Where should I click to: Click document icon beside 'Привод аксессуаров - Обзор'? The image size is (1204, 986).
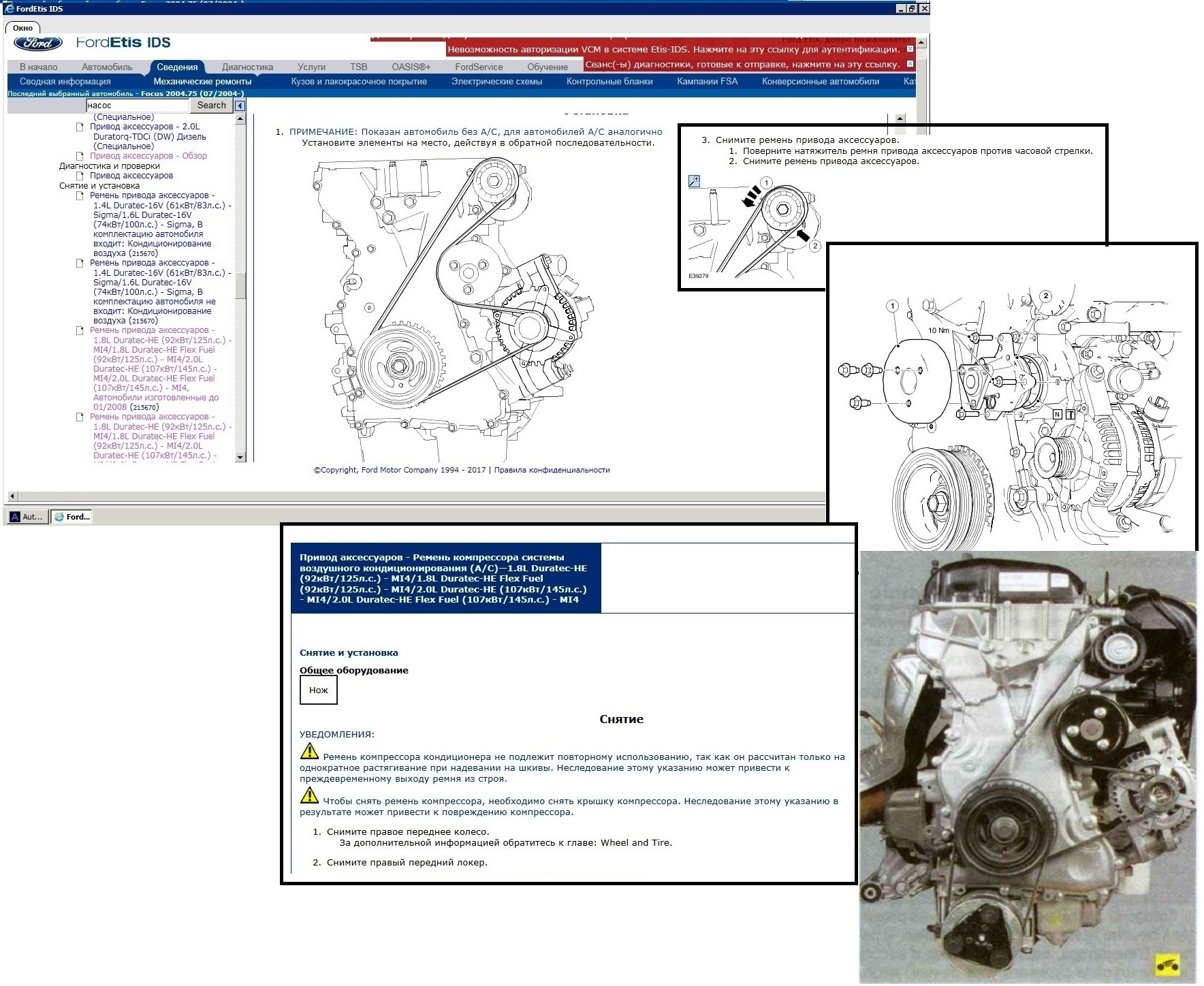coord(80,156)
